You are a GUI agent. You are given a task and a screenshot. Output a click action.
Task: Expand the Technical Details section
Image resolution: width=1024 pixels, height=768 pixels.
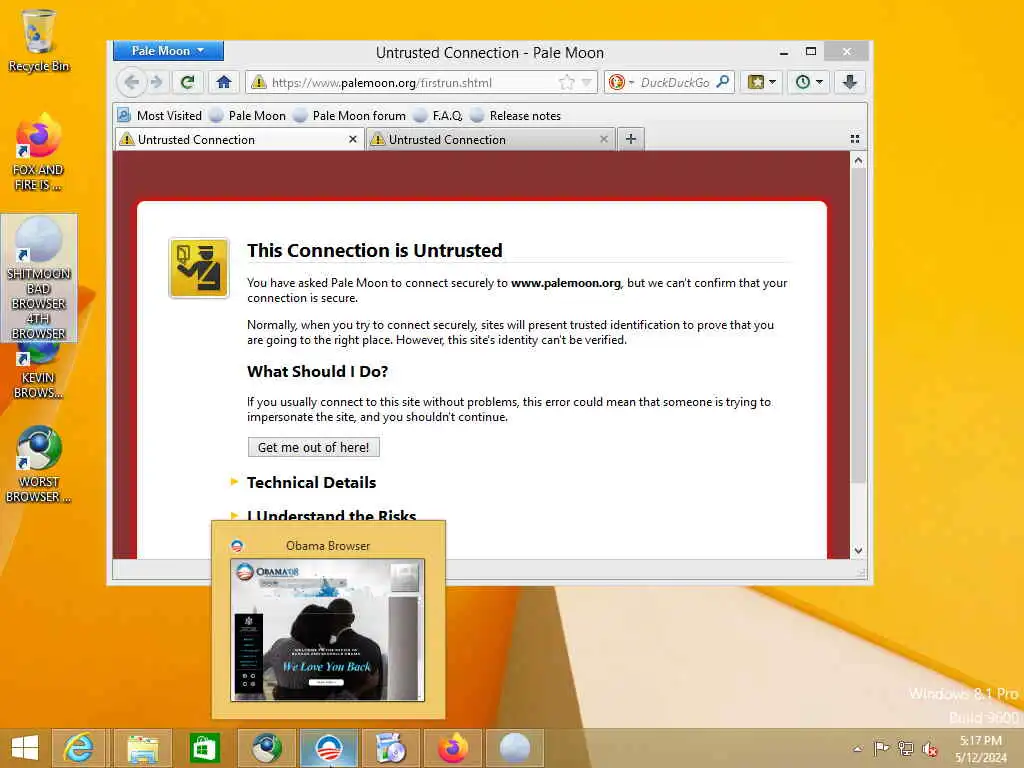312,483
